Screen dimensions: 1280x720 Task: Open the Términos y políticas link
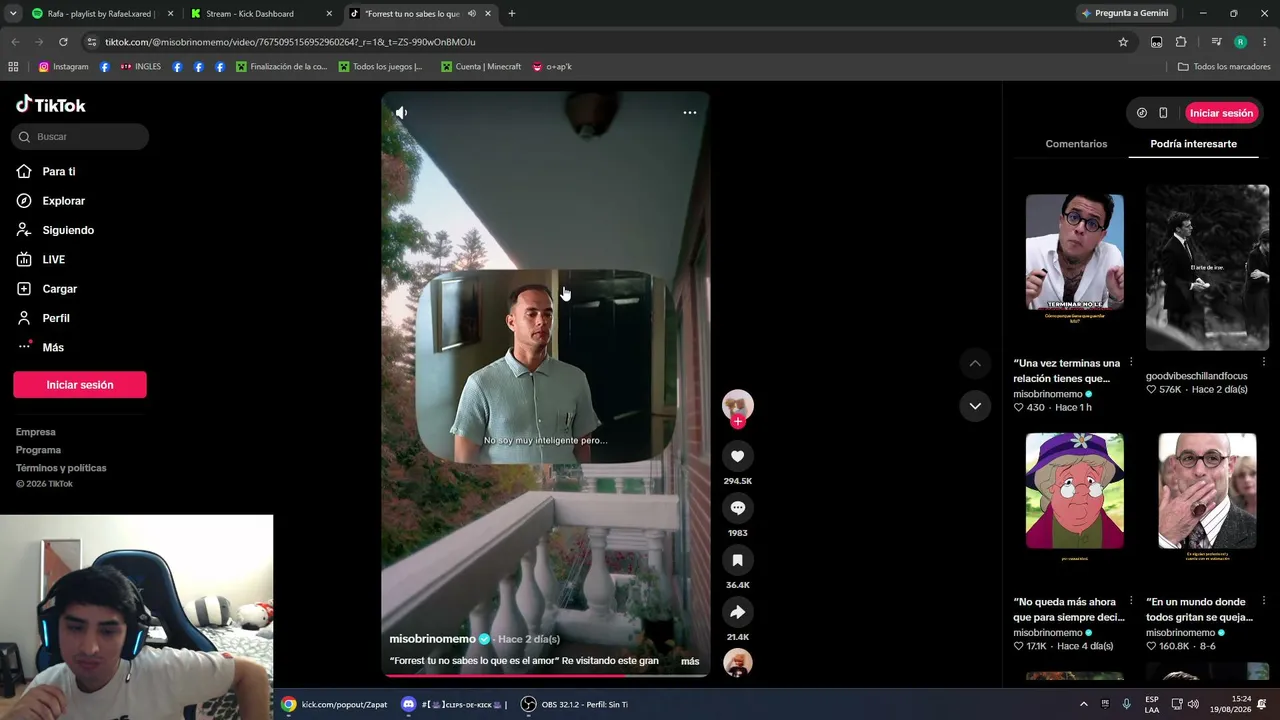pos(61,468)
